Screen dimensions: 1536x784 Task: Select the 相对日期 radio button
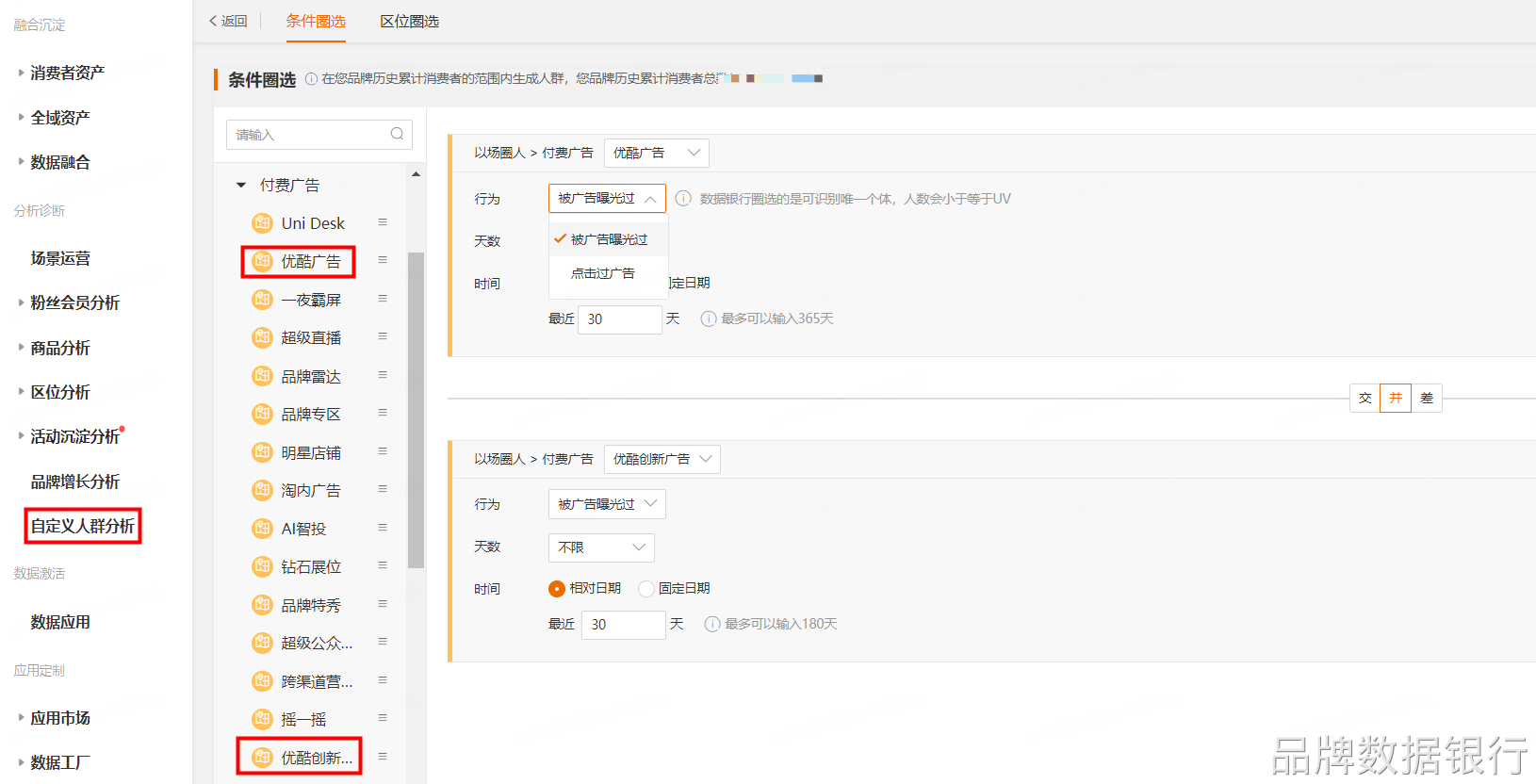[x=557, y=589]
